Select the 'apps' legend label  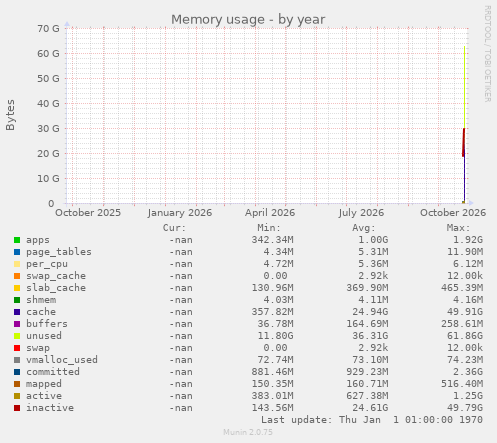pos(38,240)
